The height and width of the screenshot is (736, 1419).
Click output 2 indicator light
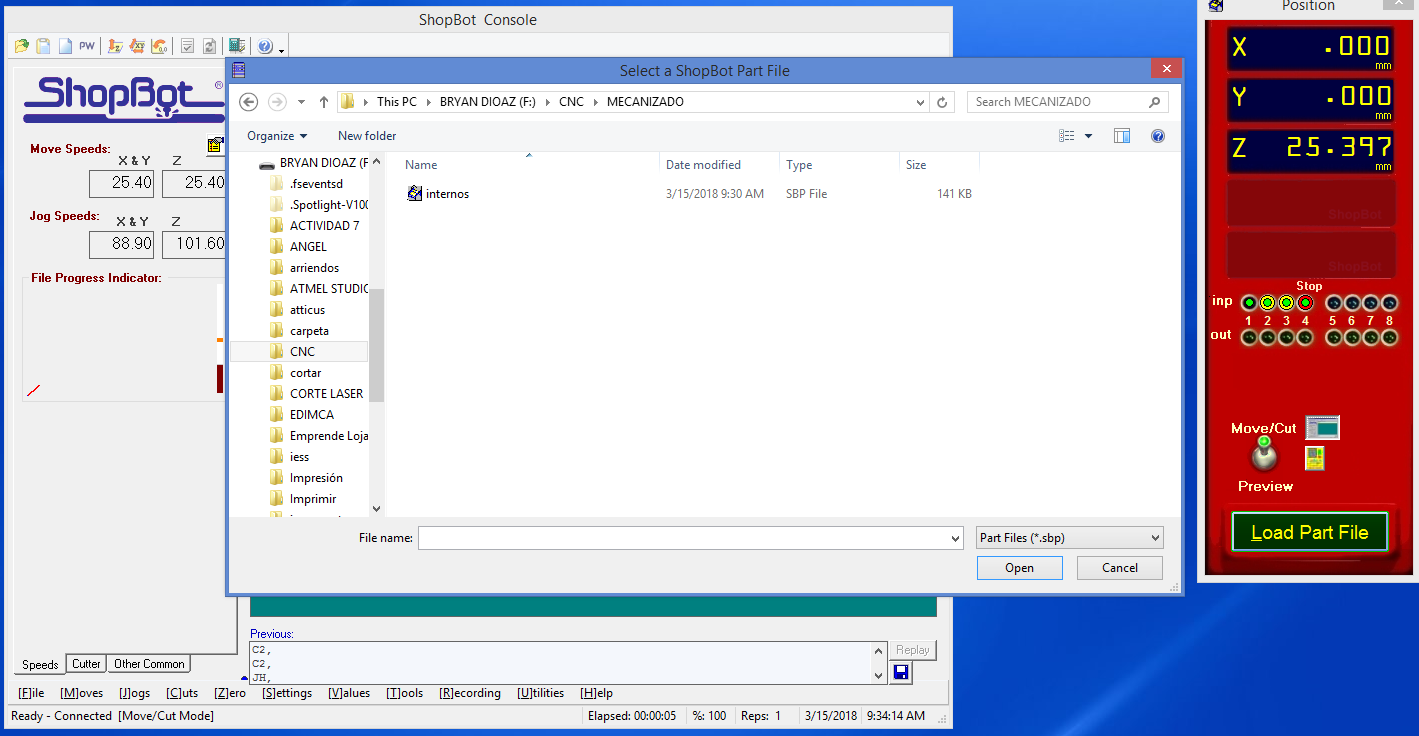coord(1267,338)
